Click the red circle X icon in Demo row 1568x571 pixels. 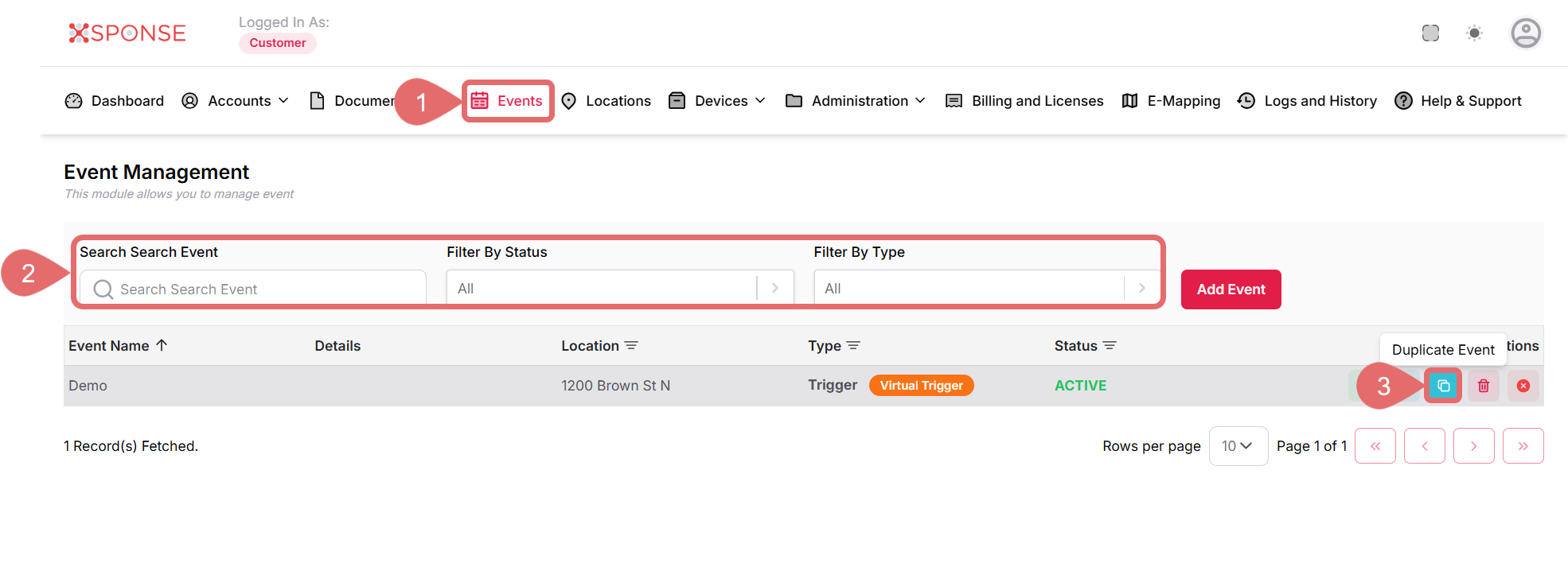pos(1523,386)
